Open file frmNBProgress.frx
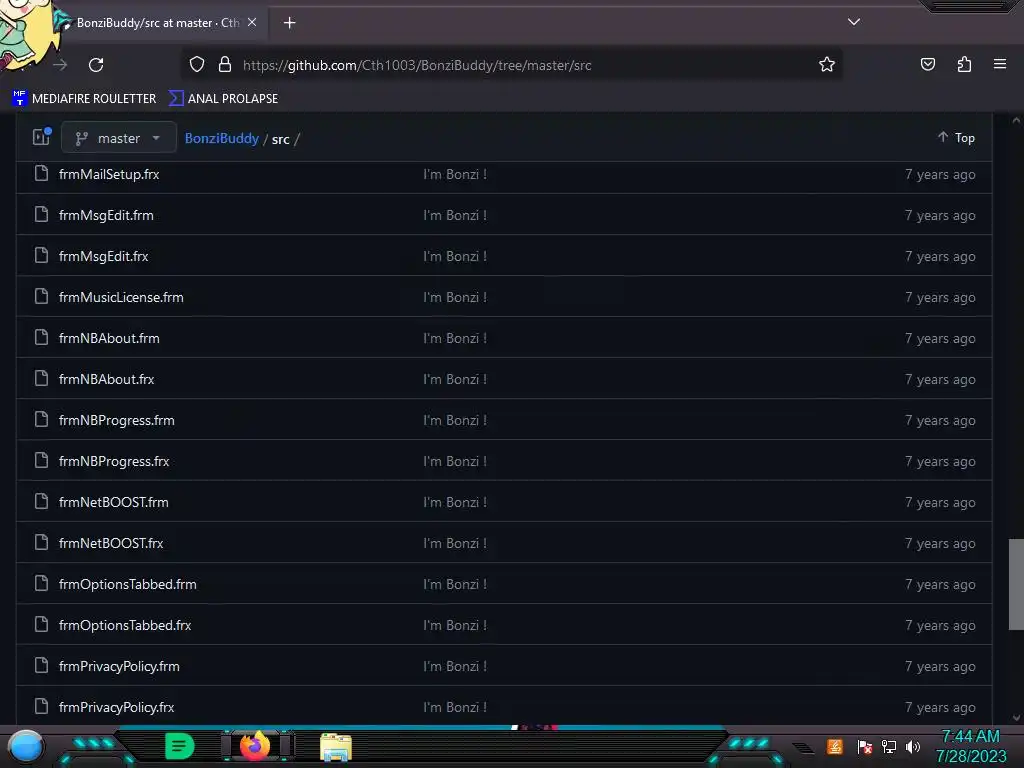The width and height of the screenshot is (1024, 768). pyautogui.click(x=114, y=462)
